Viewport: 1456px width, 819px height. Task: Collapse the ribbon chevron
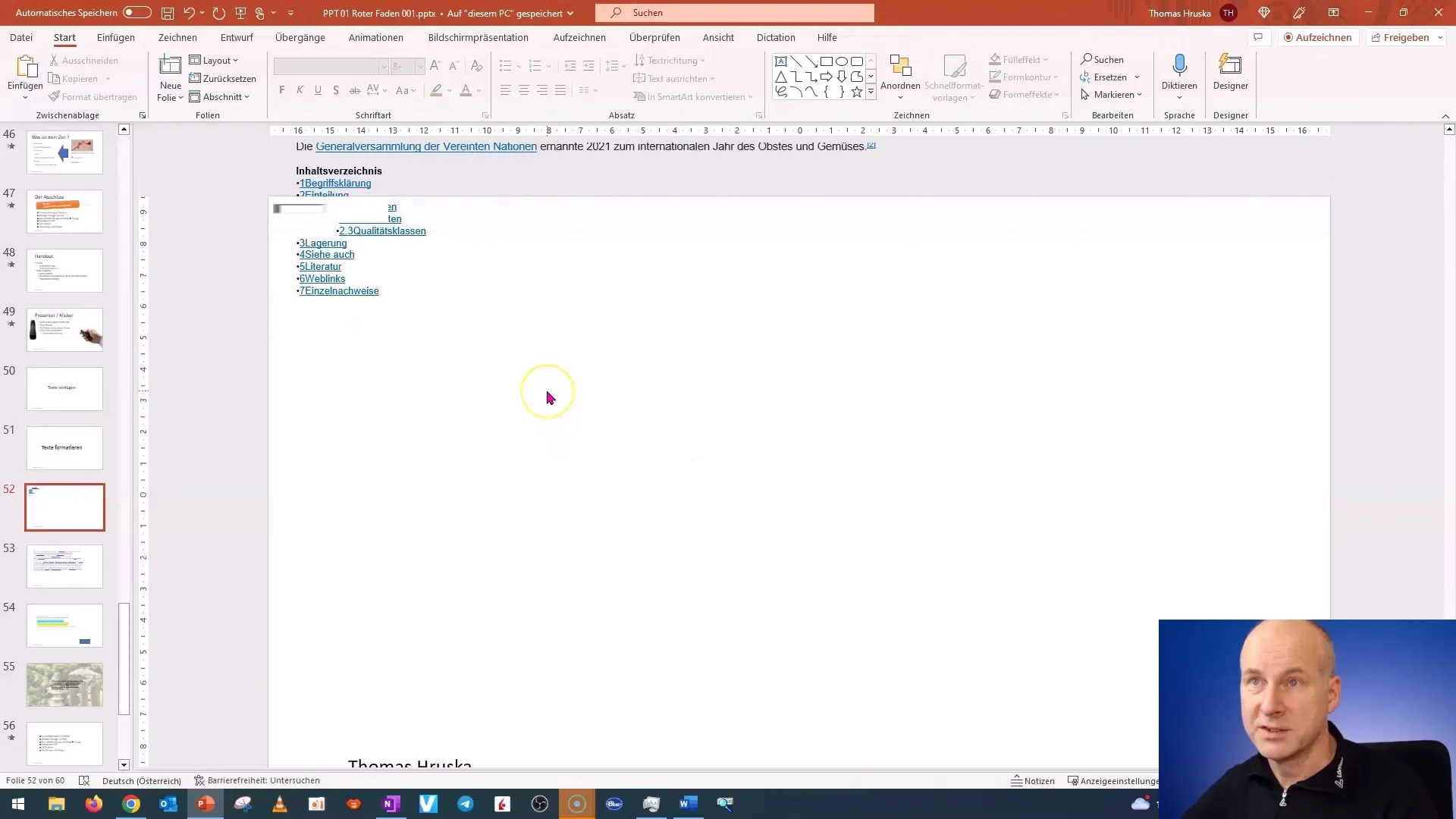click(1445, 116)
